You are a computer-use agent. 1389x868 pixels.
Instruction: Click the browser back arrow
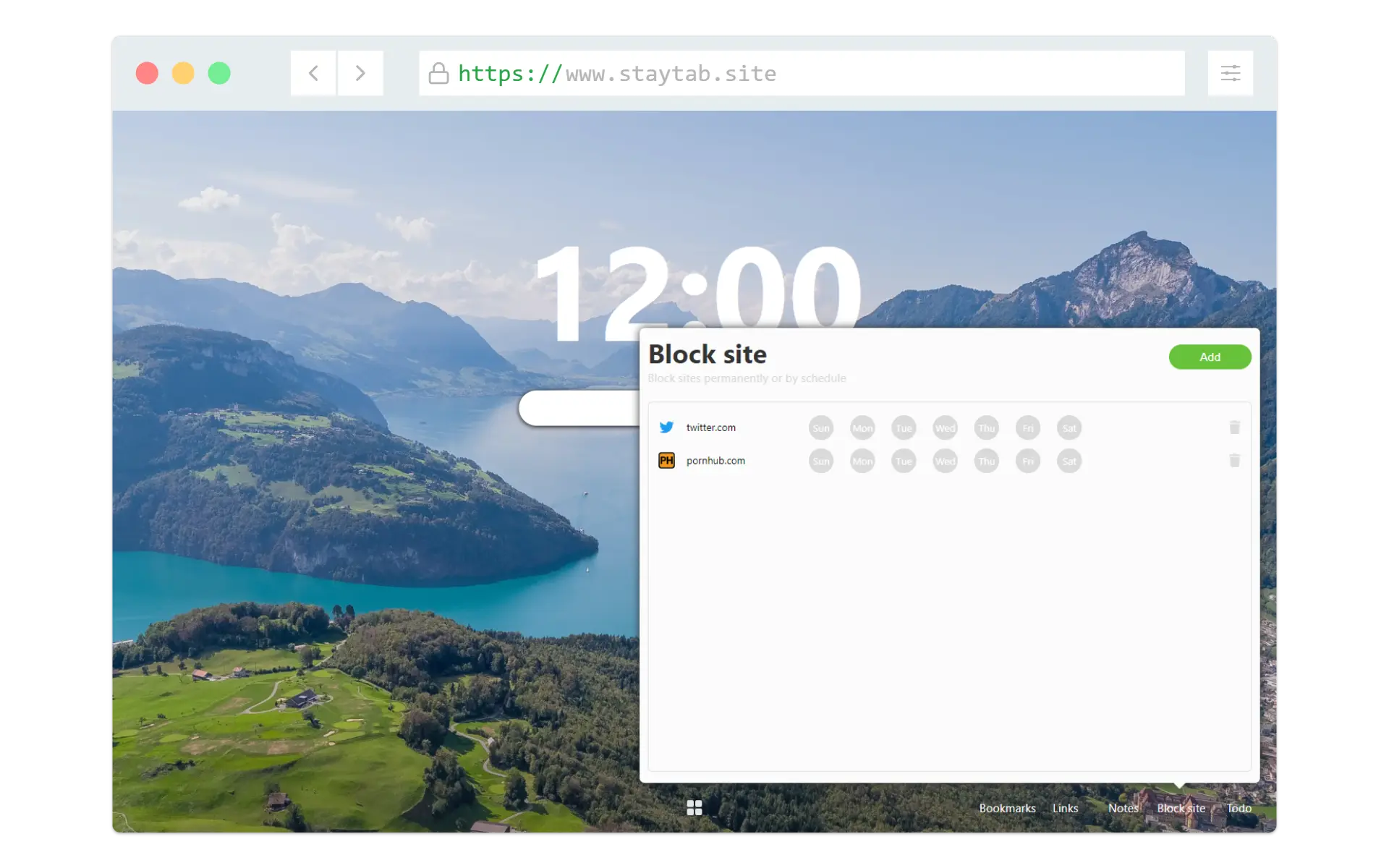[x=313, y=73]
